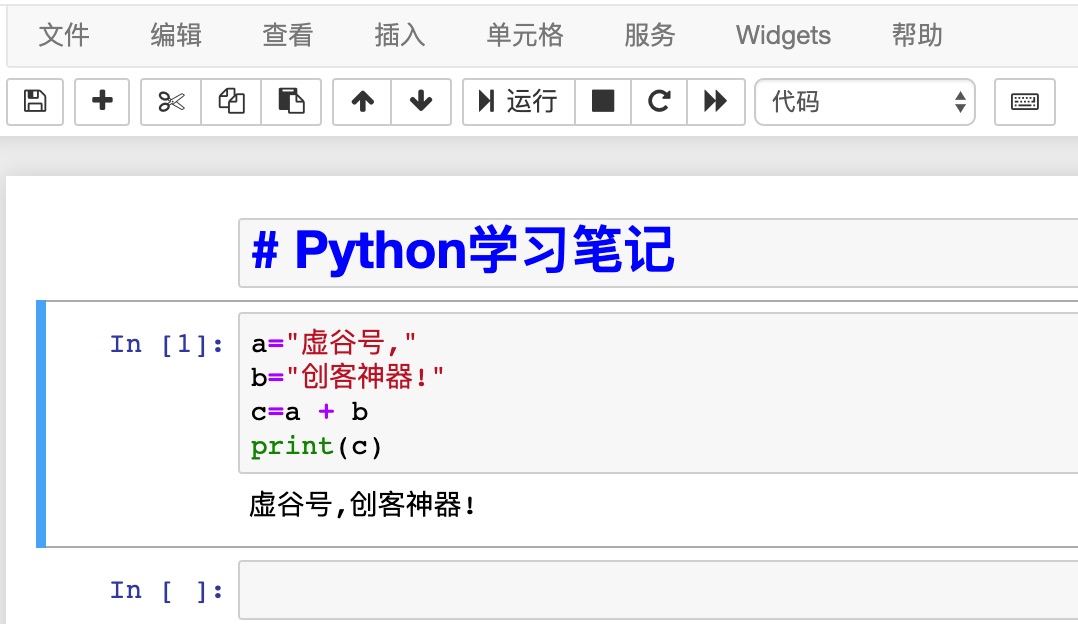1078x624 pixels.
Task: Save the notebook with floppy disk icon
Action: 35,102
